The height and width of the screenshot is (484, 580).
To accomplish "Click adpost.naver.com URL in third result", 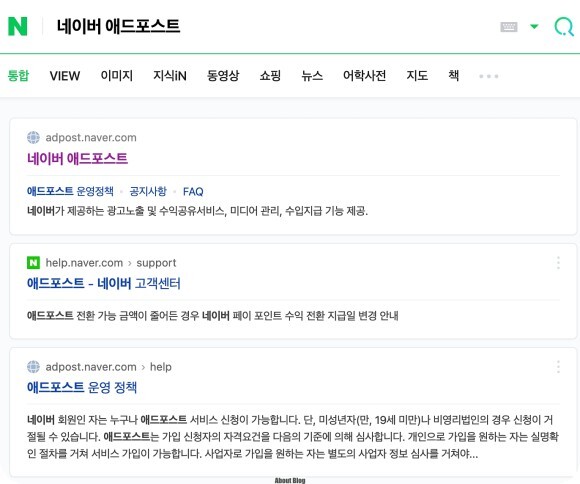I will pos(91,367).
